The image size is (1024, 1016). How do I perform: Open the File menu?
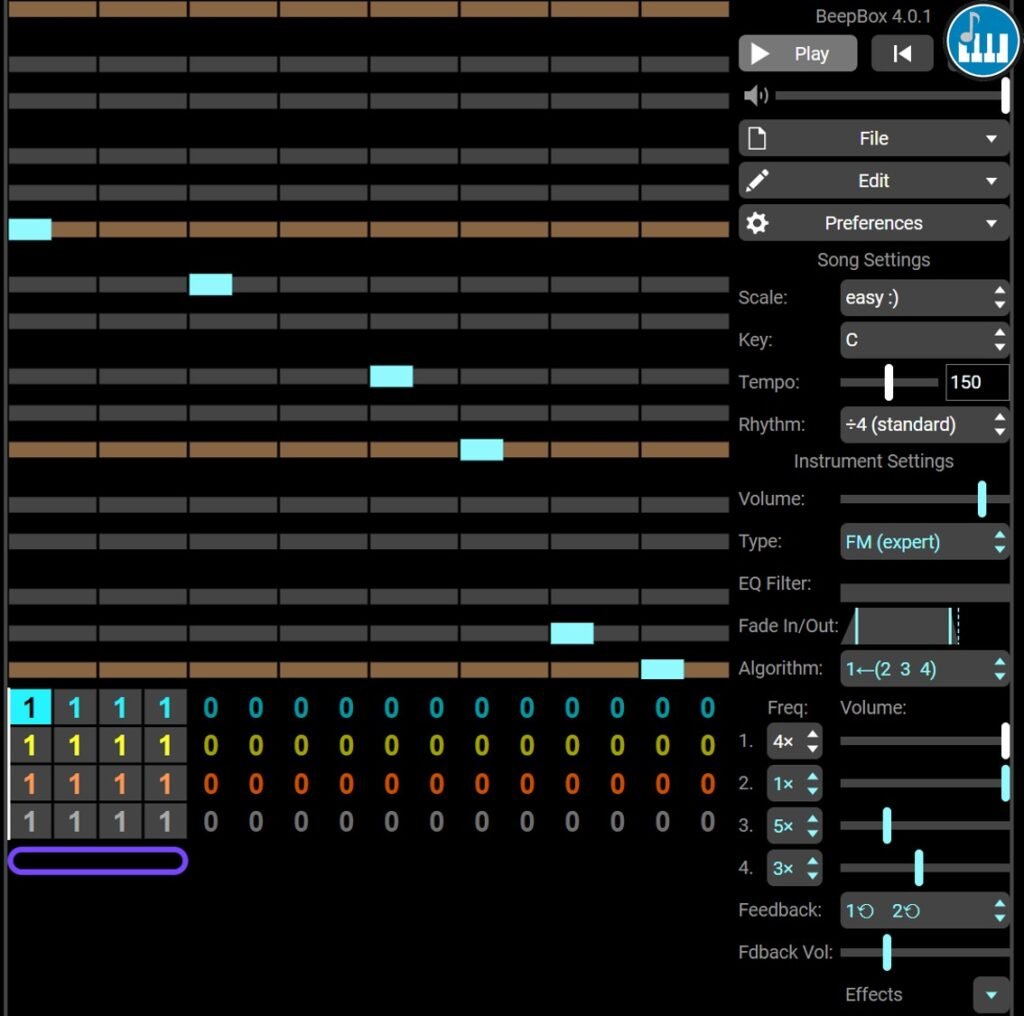873,138
